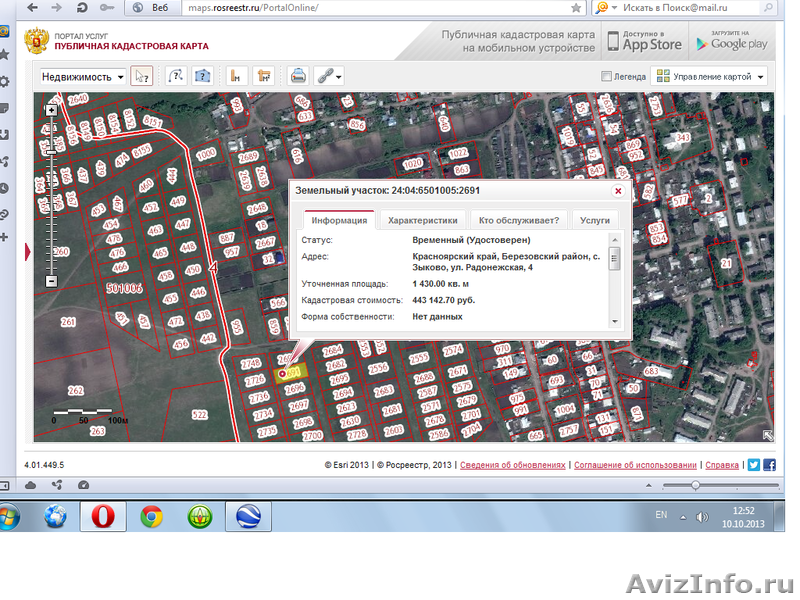Open the Недвижимость search type dropdown
800x600 pixels.
coord(83,77)
